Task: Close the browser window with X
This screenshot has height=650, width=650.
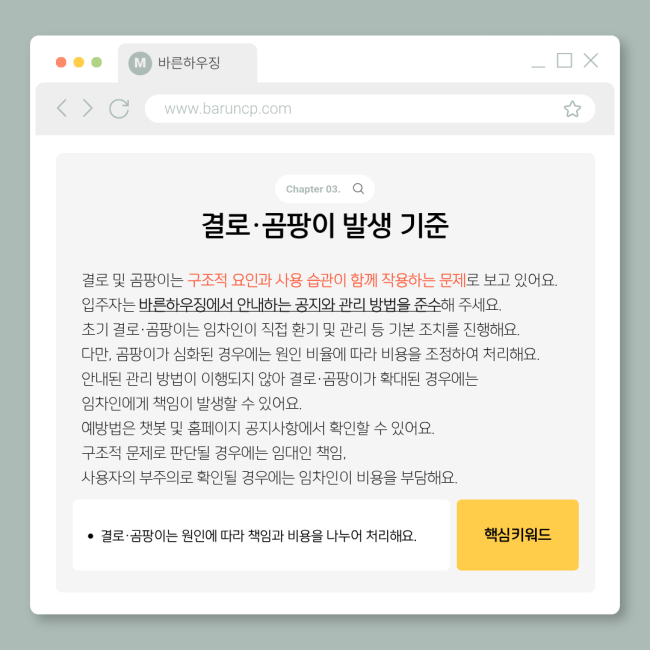Action: 590,60
